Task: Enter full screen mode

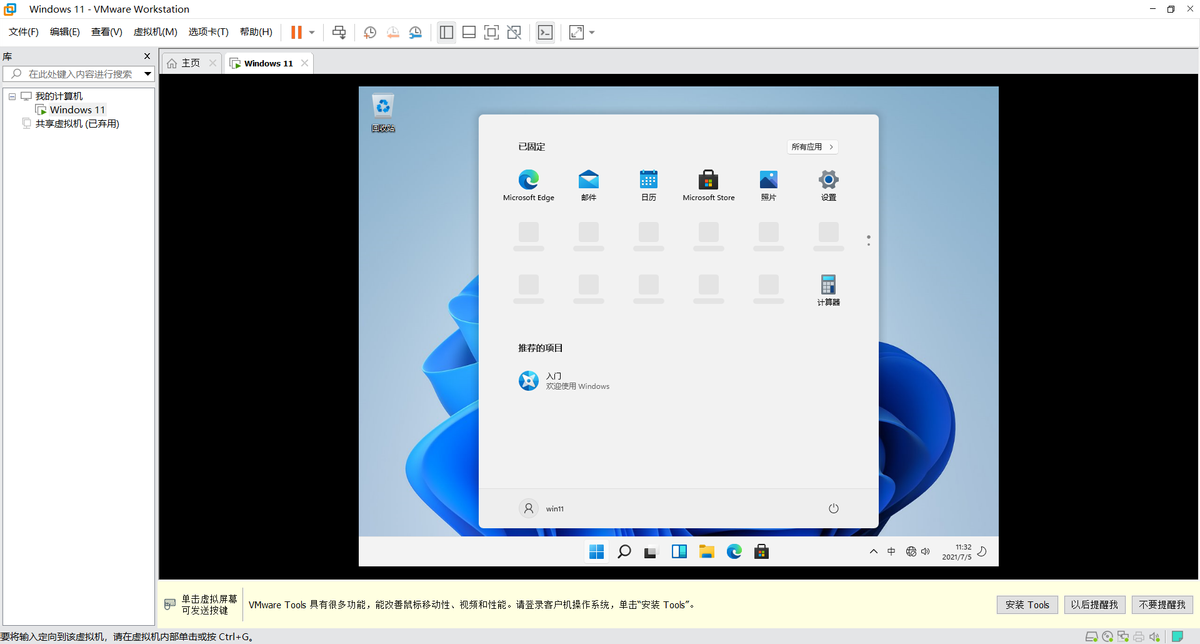Action: [x=491, y=32]
